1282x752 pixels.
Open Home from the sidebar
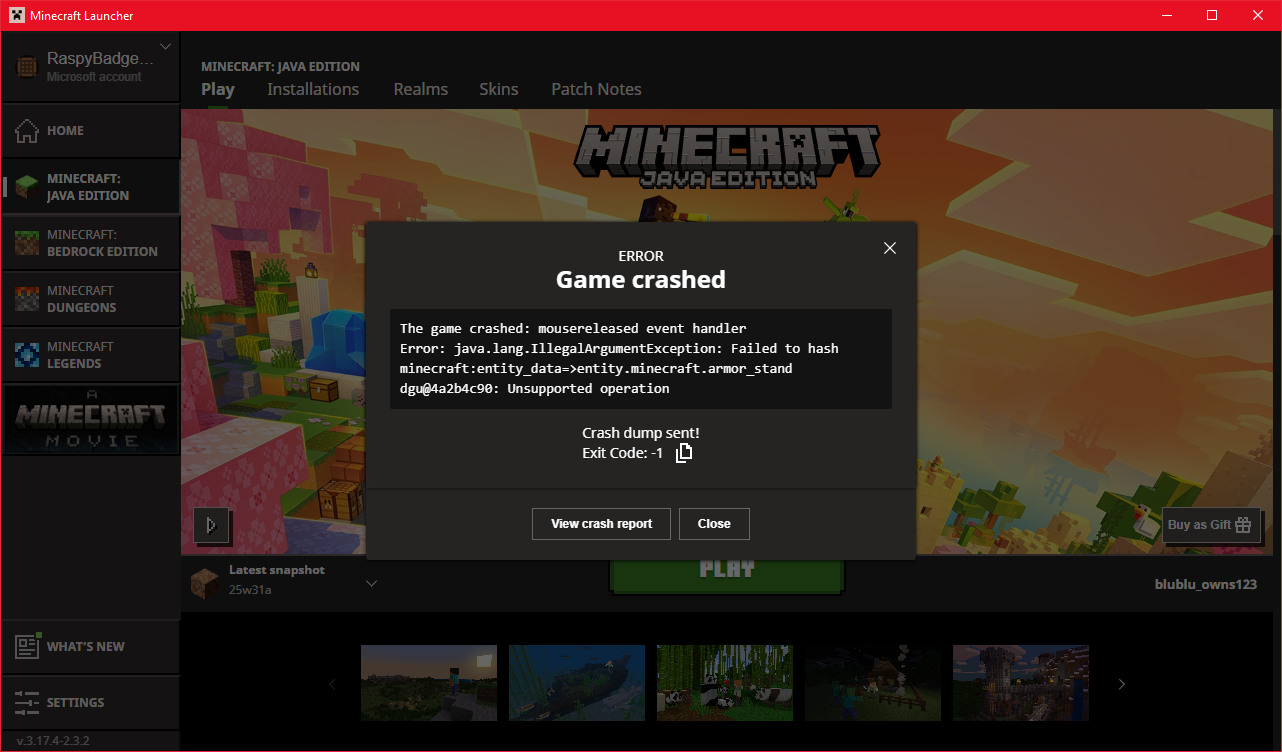(90, 131)
